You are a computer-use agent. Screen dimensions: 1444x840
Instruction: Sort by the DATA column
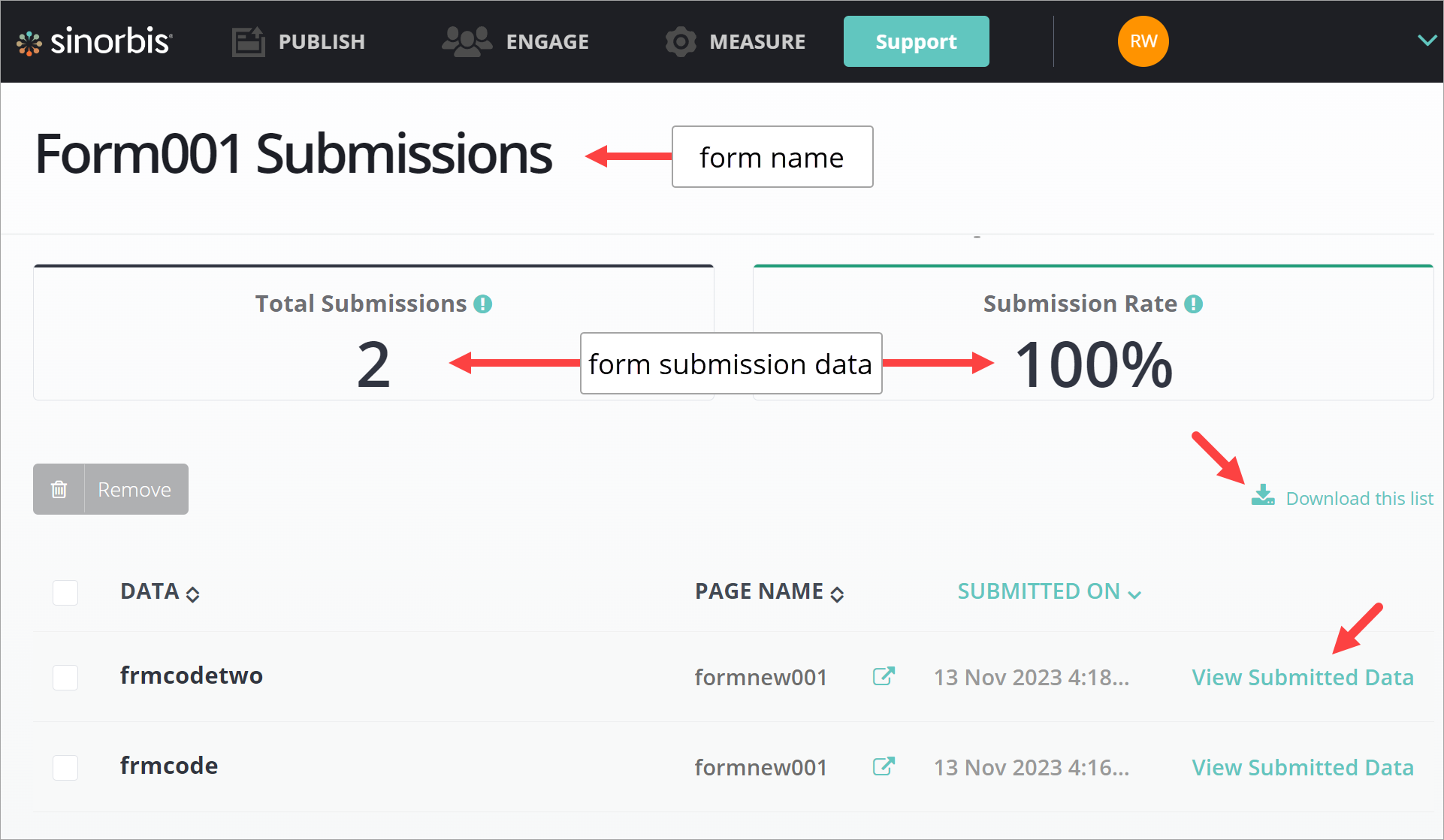(x=159, y=592)
